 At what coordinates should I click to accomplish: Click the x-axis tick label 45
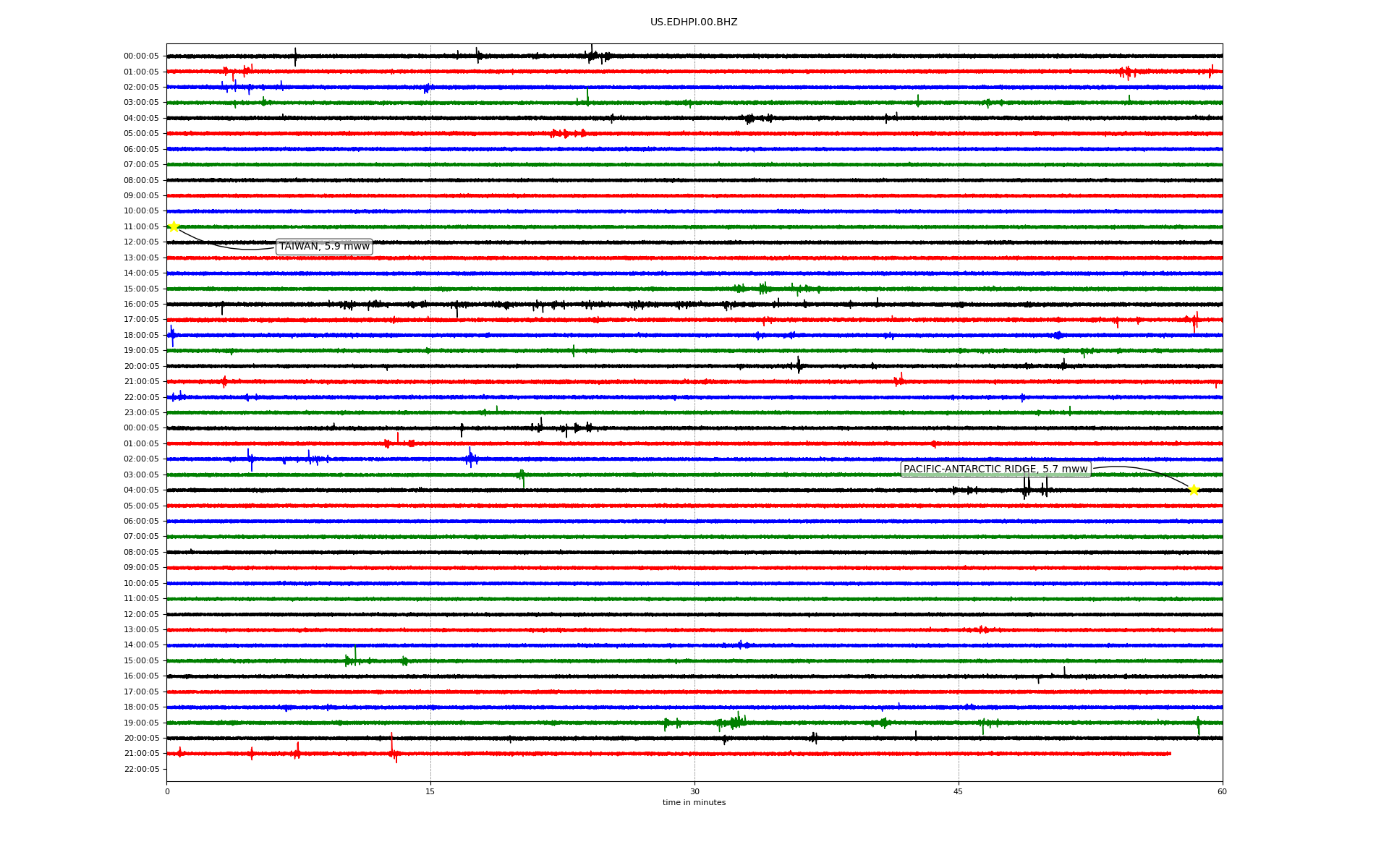tap(959, 791)
